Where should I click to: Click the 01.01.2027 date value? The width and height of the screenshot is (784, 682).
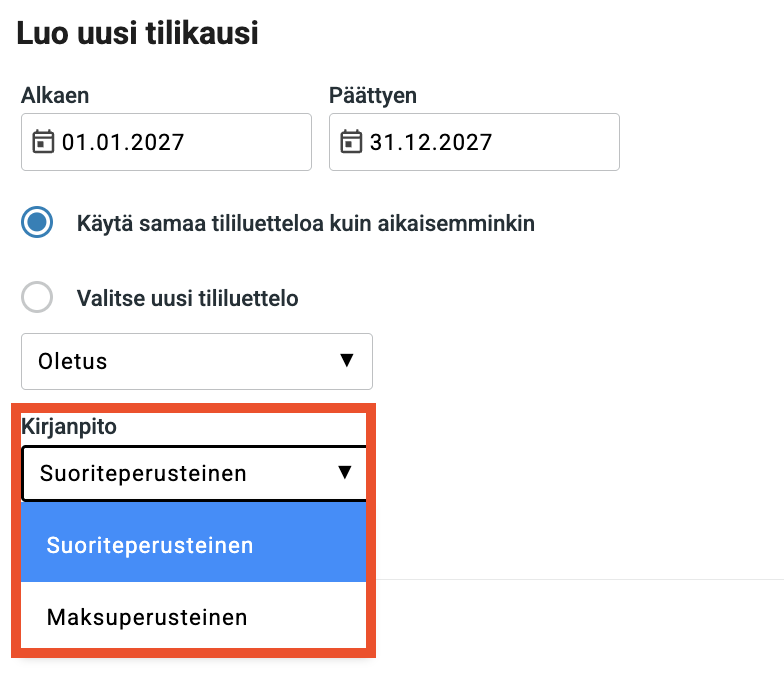click(123, 141)
